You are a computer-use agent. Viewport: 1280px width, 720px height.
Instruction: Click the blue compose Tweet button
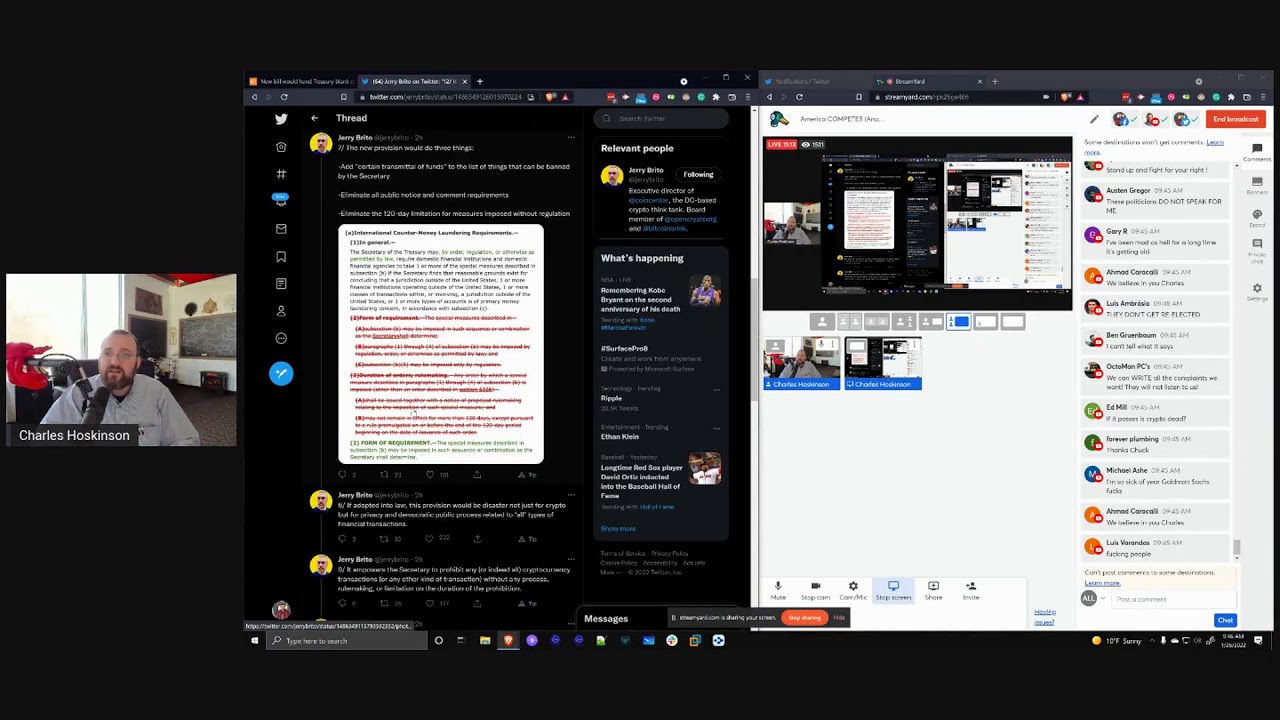tap(281, 373)
